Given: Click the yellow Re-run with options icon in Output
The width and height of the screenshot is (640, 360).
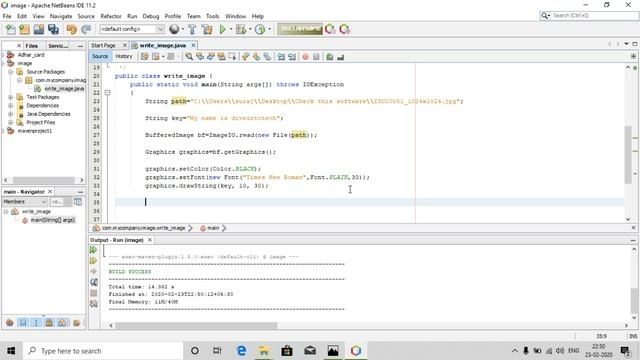Looking at the screenshot, I should (93, 260).
